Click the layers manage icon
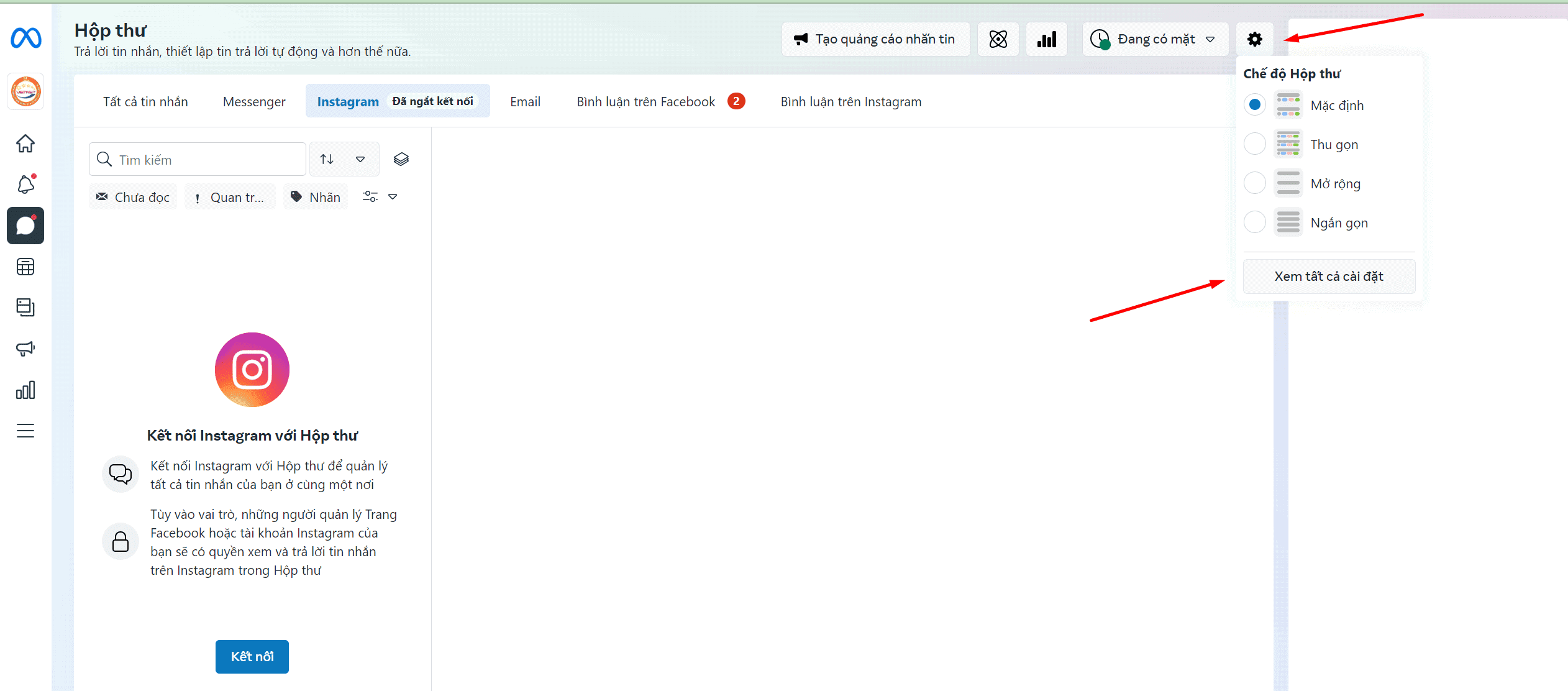Screen dimensions: 1568x691 401,160
